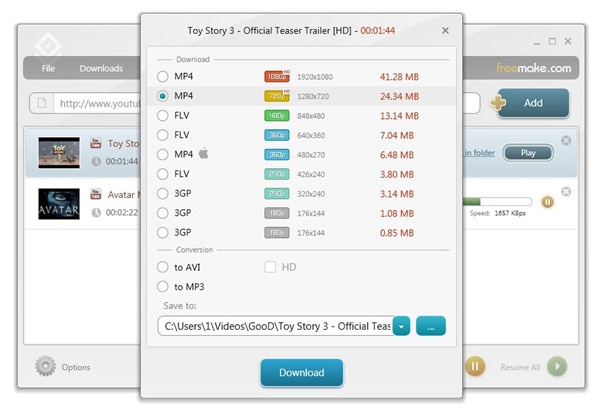Open the save path dropdown arrow

[x=401, y=326]
